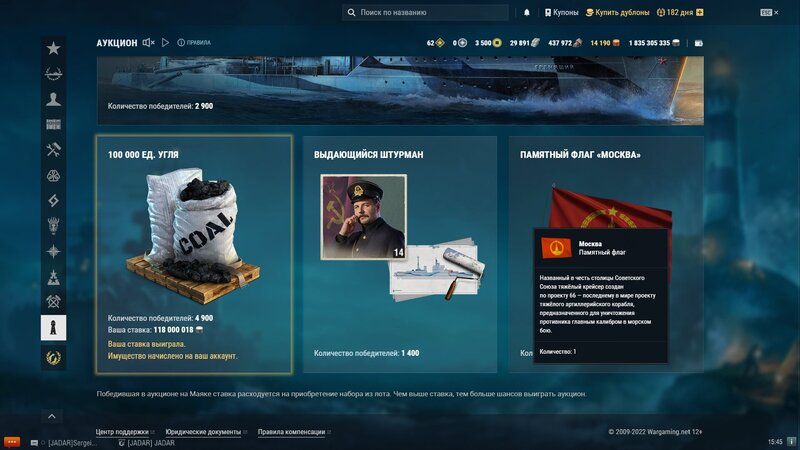Open the commanders silhouette category in sidebar
Image resolution: width=800 pixels, height=450 pixels.
pyautogui.click(x=54, y=99)
